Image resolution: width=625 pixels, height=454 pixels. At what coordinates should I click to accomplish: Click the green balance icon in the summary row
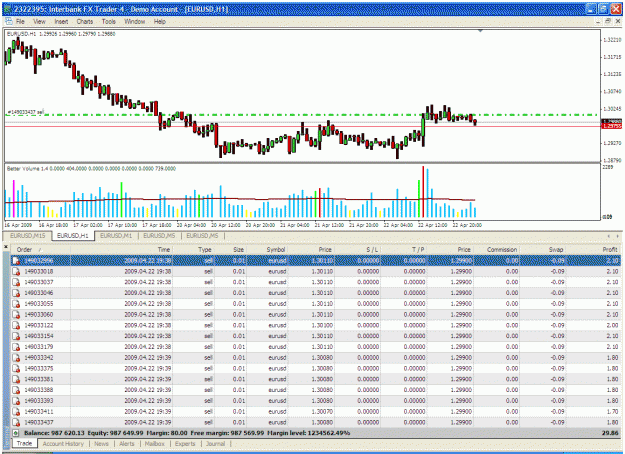pyautogui.click(x=16, y=433)
